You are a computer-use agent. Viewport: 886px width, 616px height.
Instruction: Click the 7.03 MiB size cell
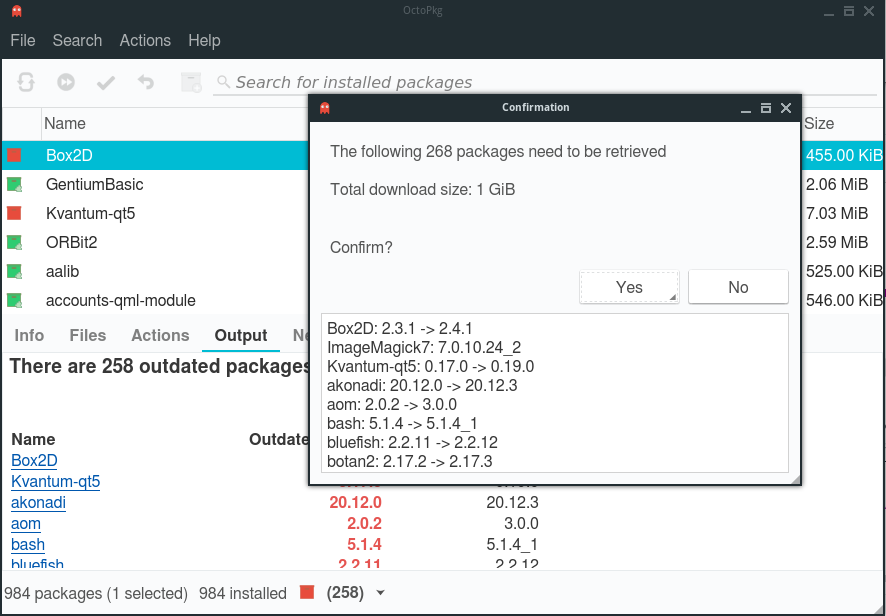[x=837, y=213]
